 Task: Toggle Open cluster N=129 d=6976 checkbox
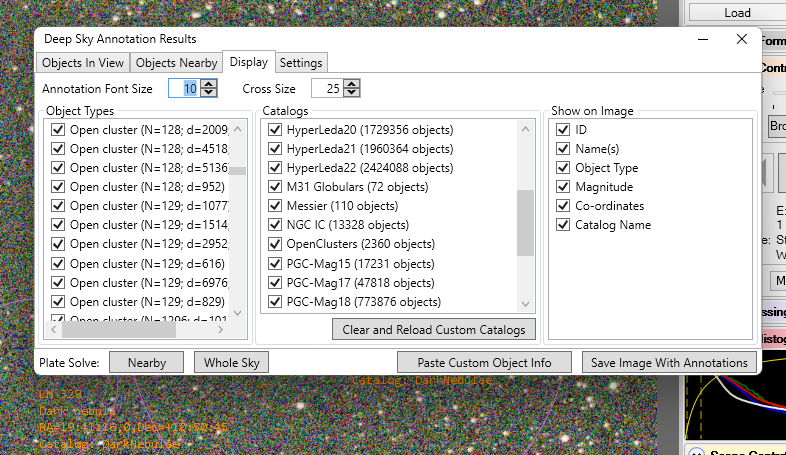pos(58,283)
